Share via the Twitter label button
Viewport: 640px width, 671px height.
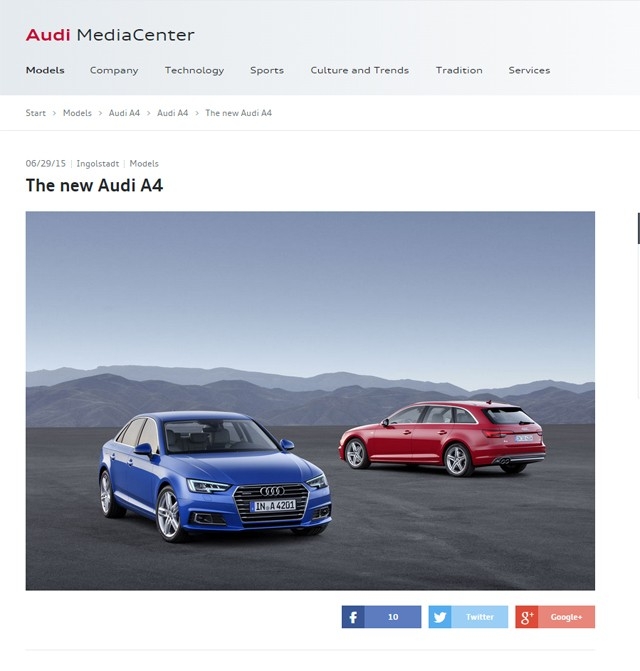point(480,617)
